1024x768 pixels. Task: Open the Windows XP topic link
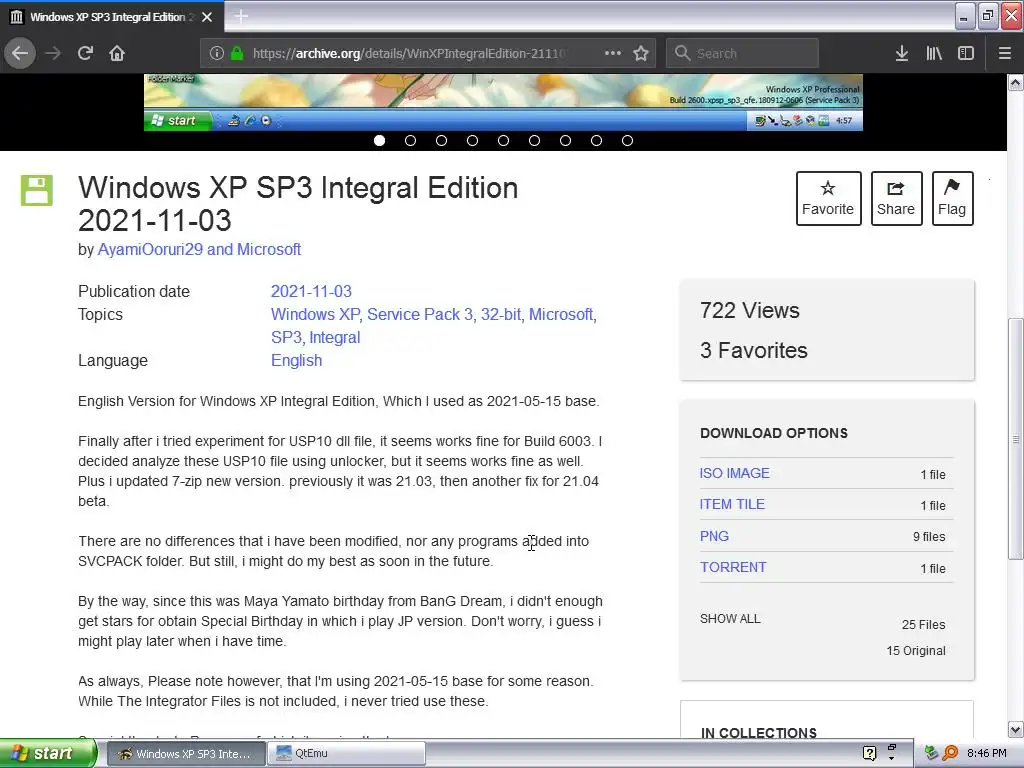[315, 314]
